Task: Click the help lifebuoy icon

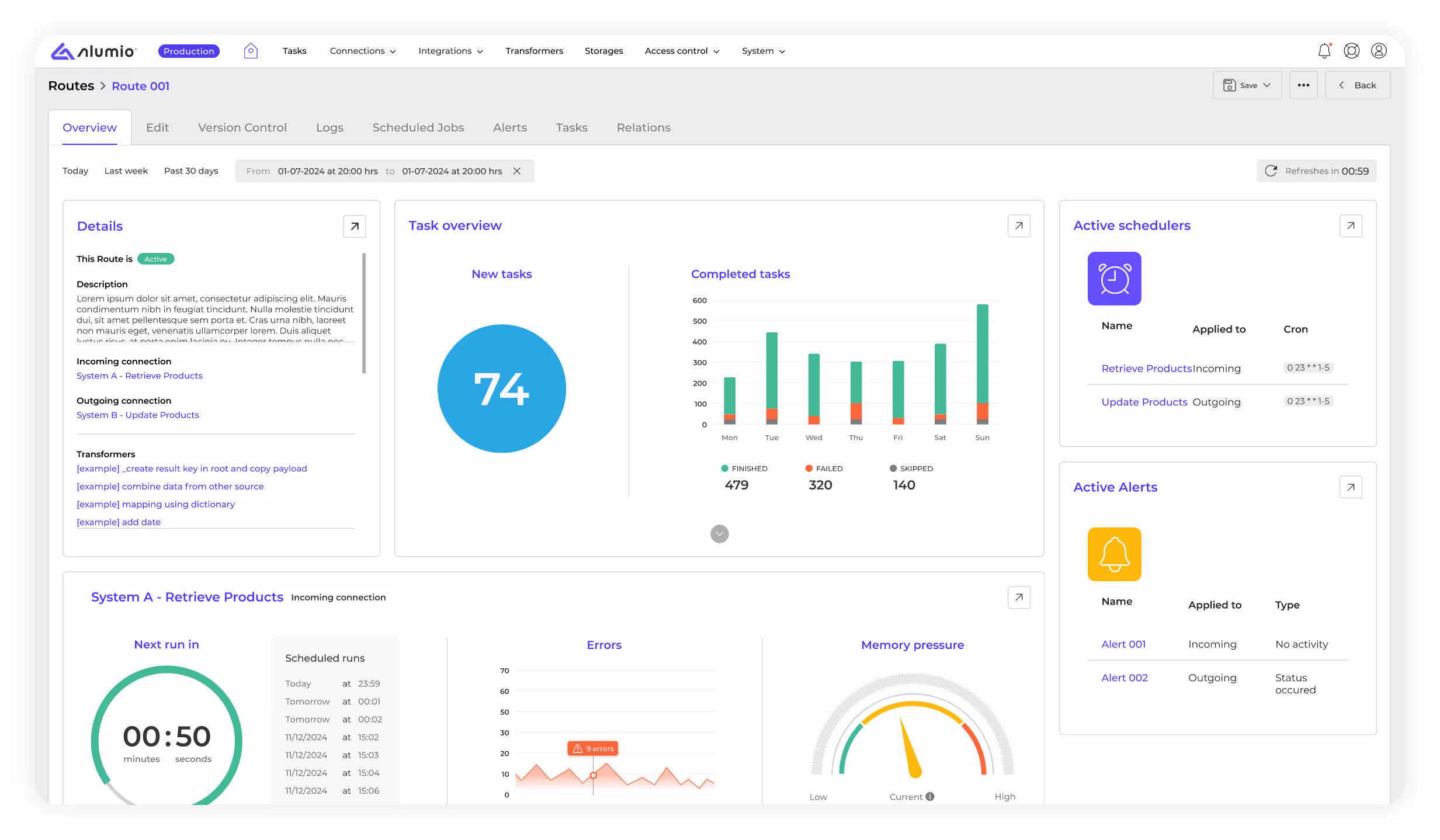Action: (1351, 51)
